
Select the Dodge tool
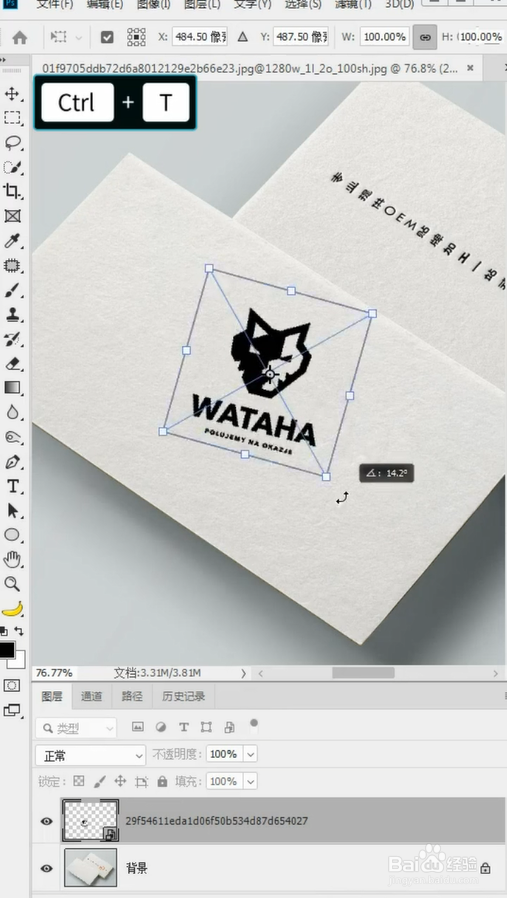tap(12, 437)
